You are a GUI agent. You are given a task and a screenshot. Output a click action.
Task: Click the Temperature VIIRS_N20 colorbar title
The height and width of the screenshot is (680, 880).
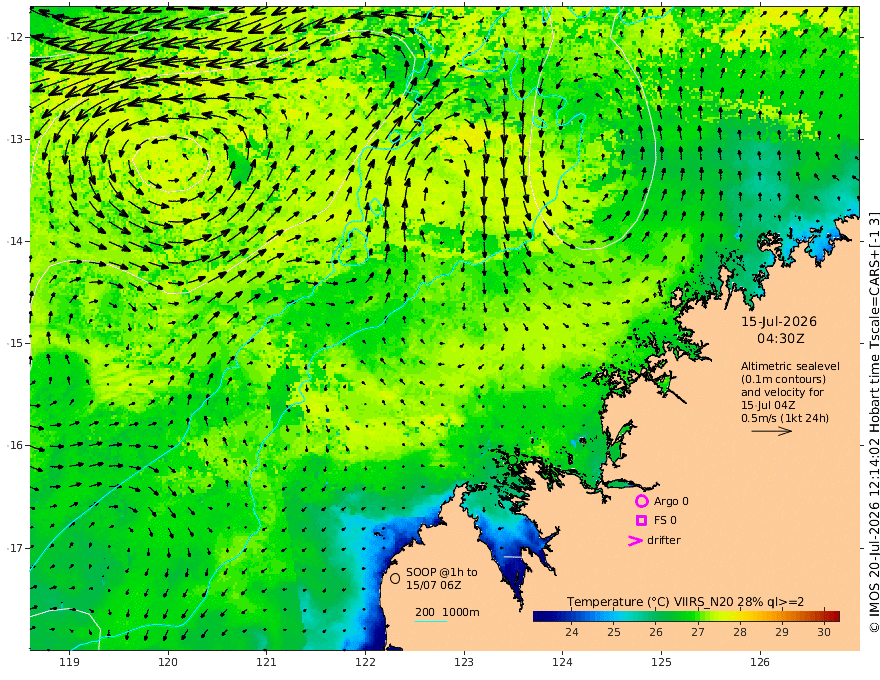685,602
